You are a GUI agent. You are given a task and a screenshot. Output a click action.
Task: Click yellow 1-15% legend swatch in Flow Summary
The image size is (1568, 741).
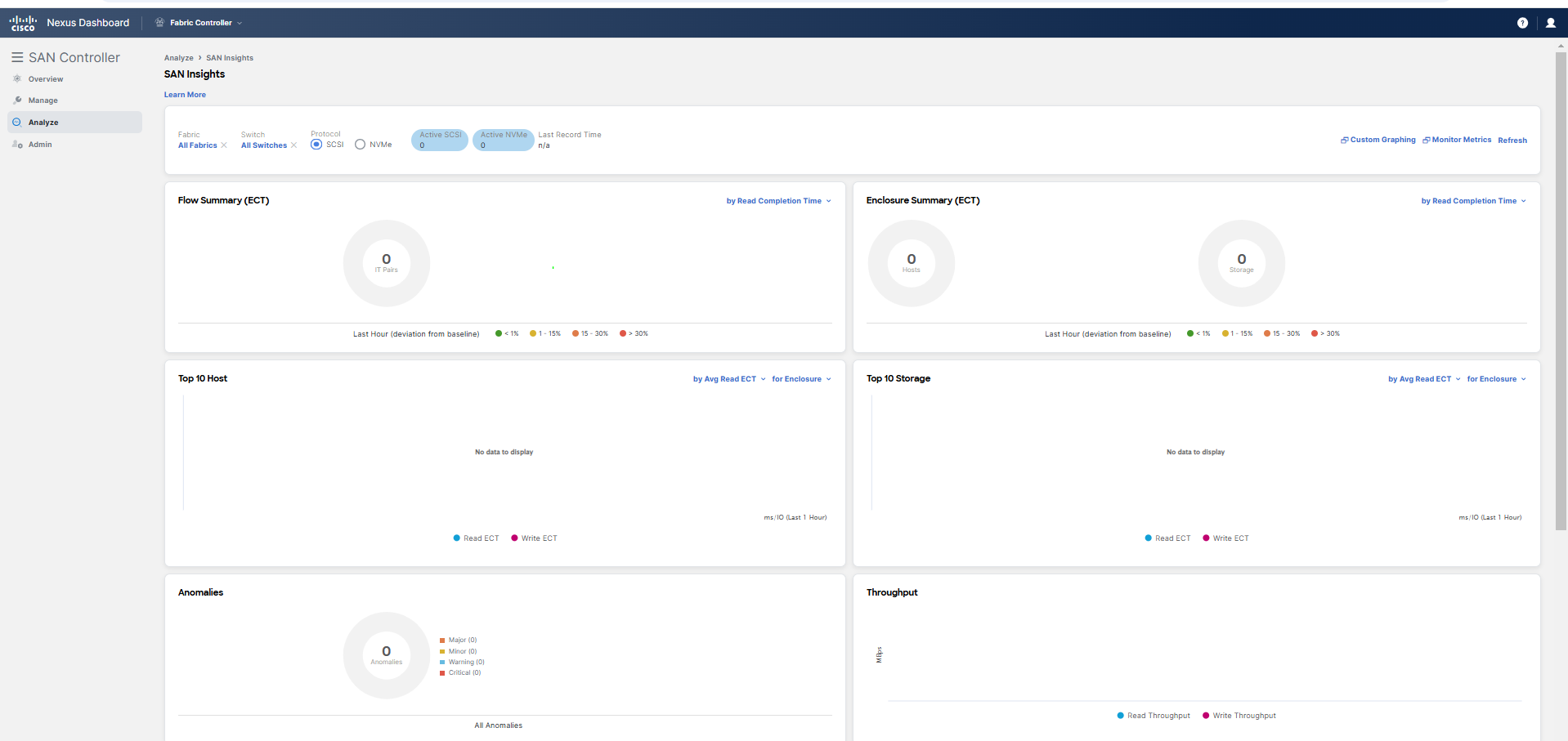(x=533, y=333)
